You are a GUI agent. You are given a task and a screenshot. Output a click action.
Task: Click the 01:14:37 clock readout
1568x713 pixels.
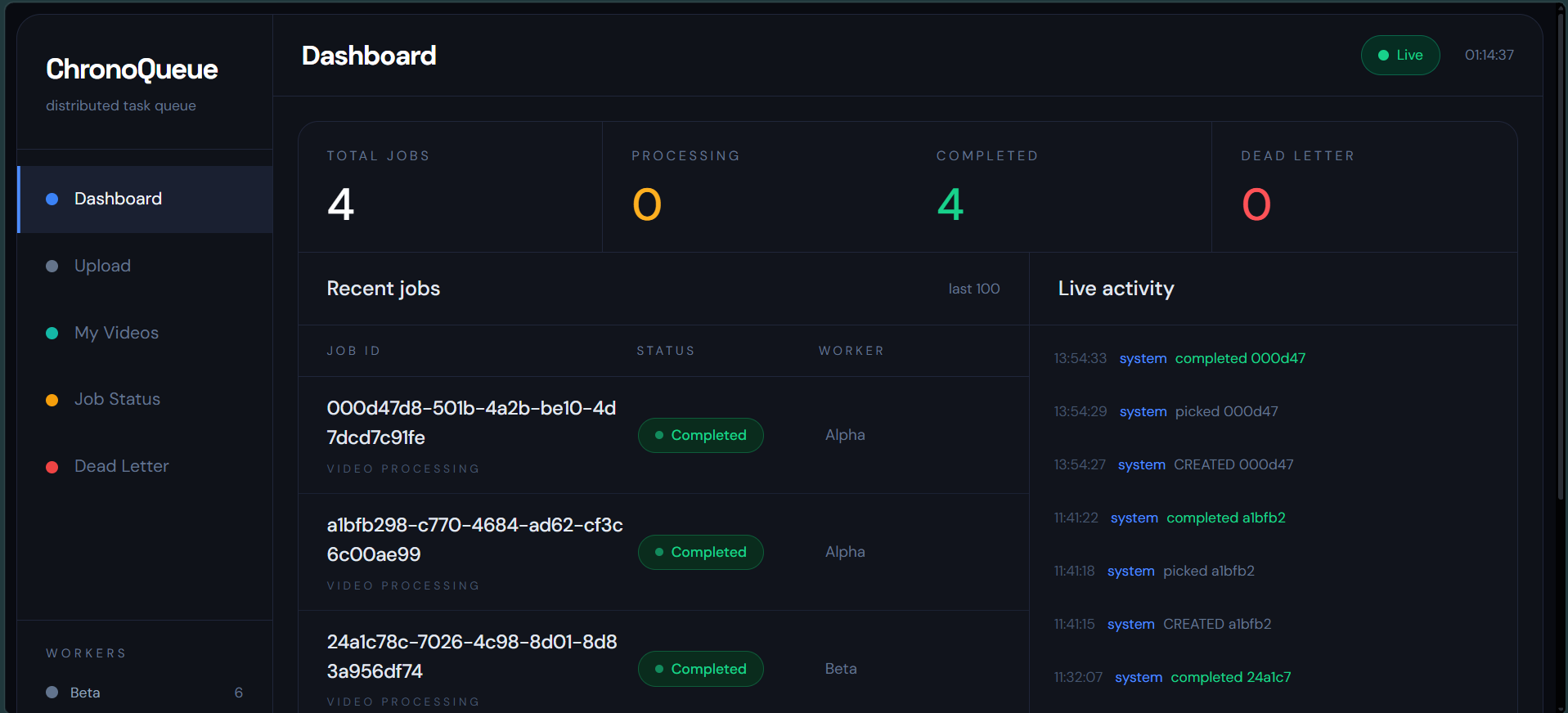(x=1489, y=55)
